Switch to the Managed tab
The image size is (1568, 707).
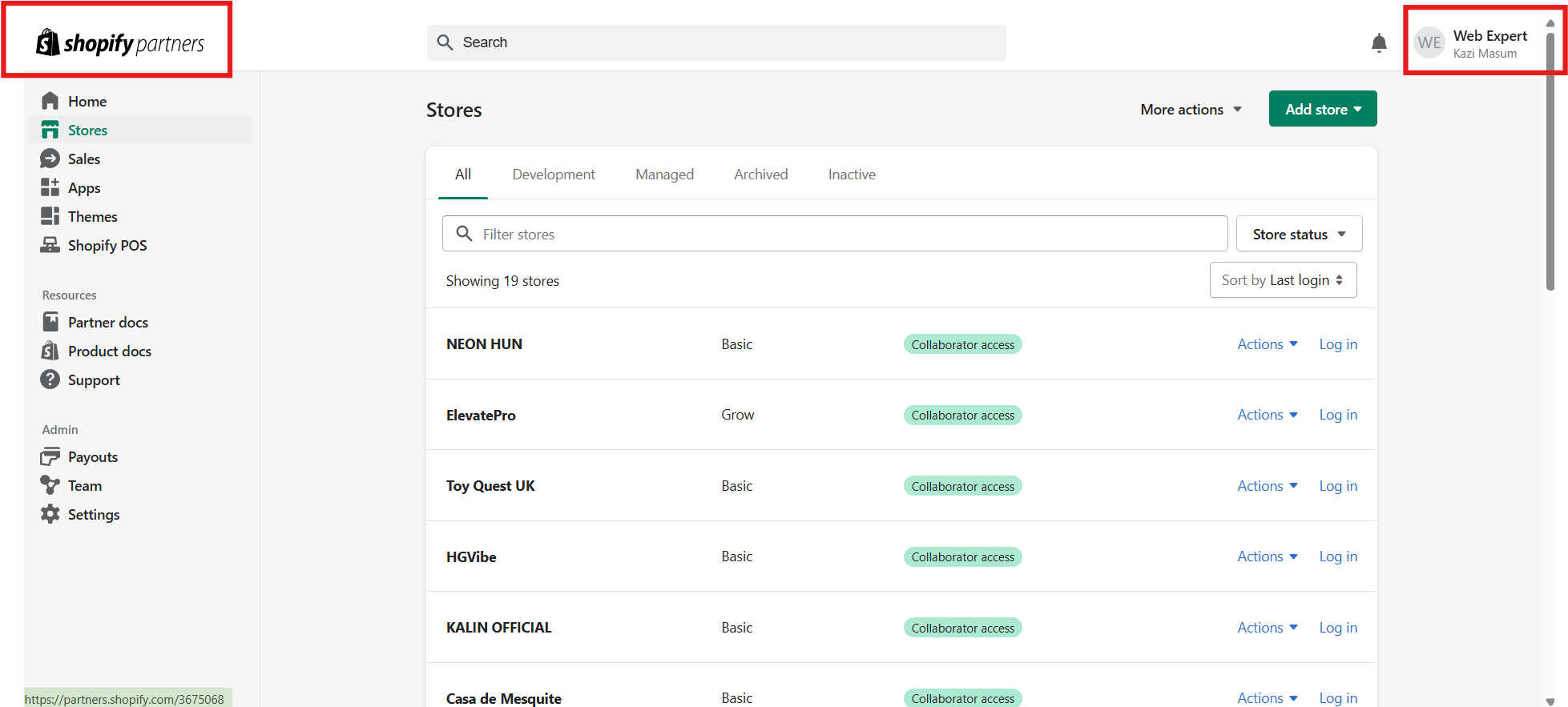664,174
